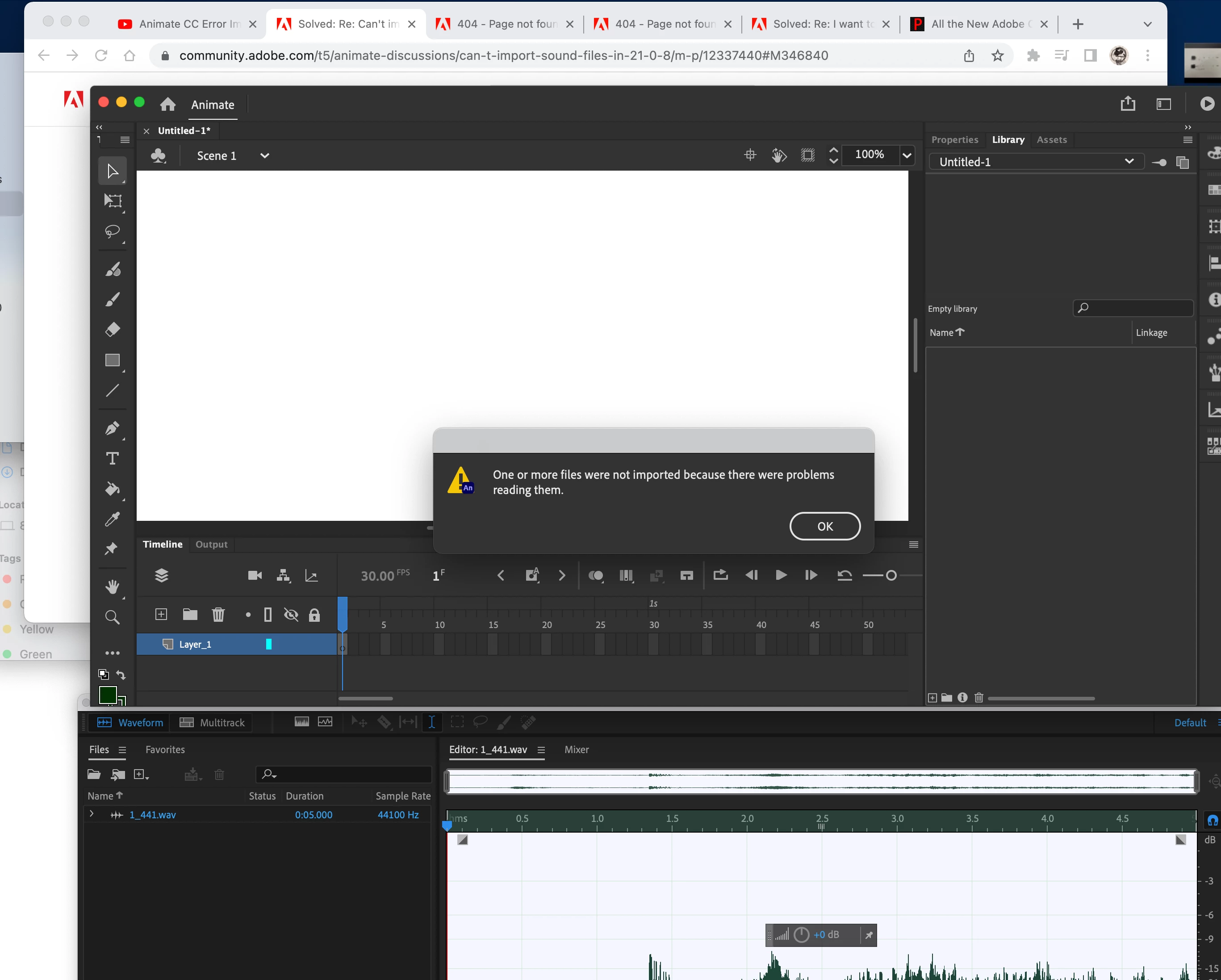Viewport: 1221px width, 980px height.
Task: Select the Lasso tool in Animate toolbar
Action: 112,231
